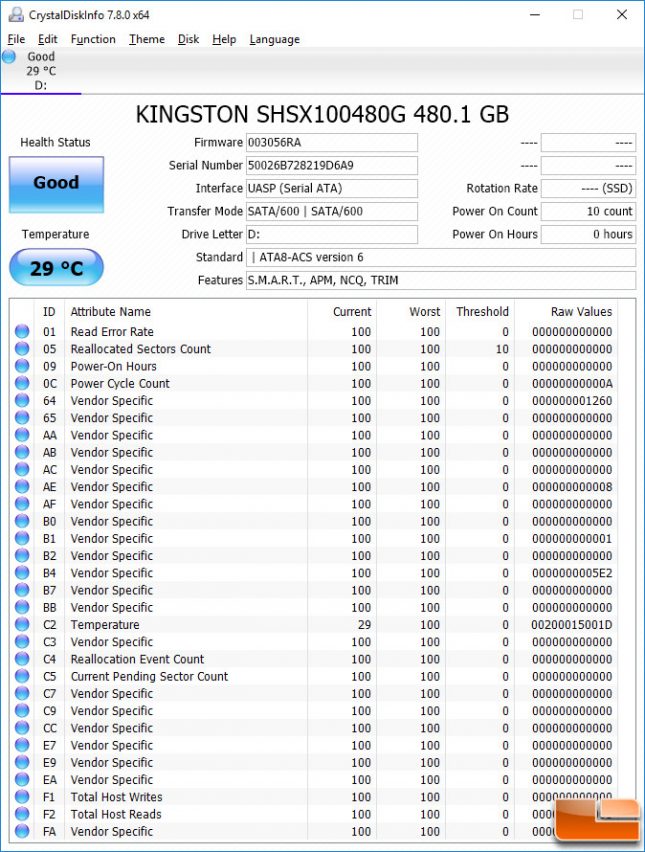The width and height of the screenshot is (645, 852).
Task: Click status icon for attribute ID B4
Action: coord(22,572)
